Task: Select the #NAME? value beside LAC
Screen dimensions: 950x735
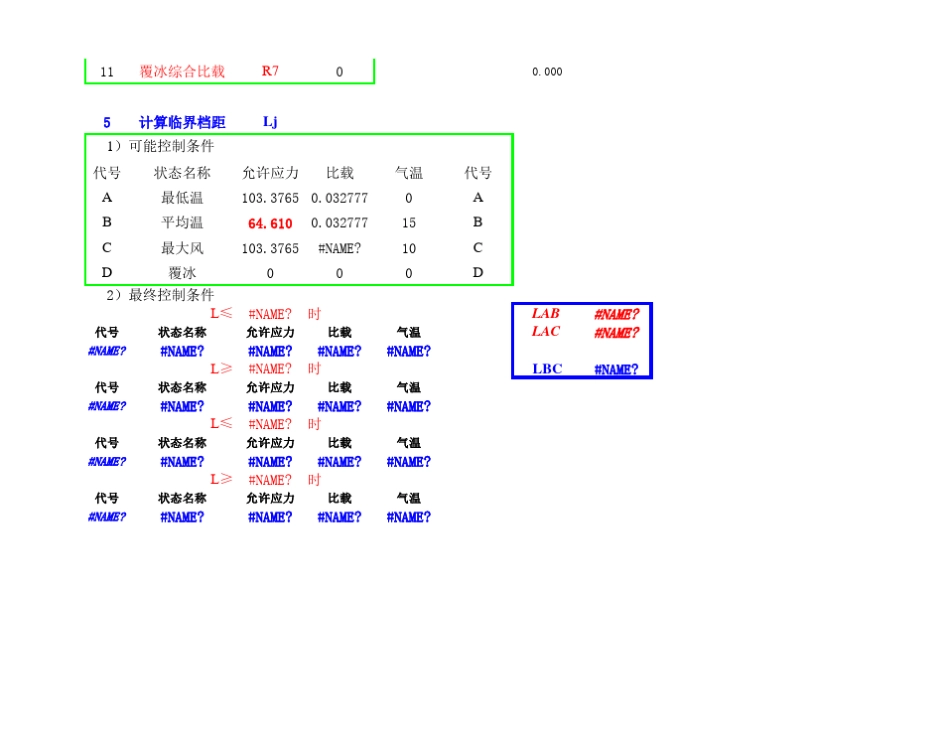Action: pos(616,333)
